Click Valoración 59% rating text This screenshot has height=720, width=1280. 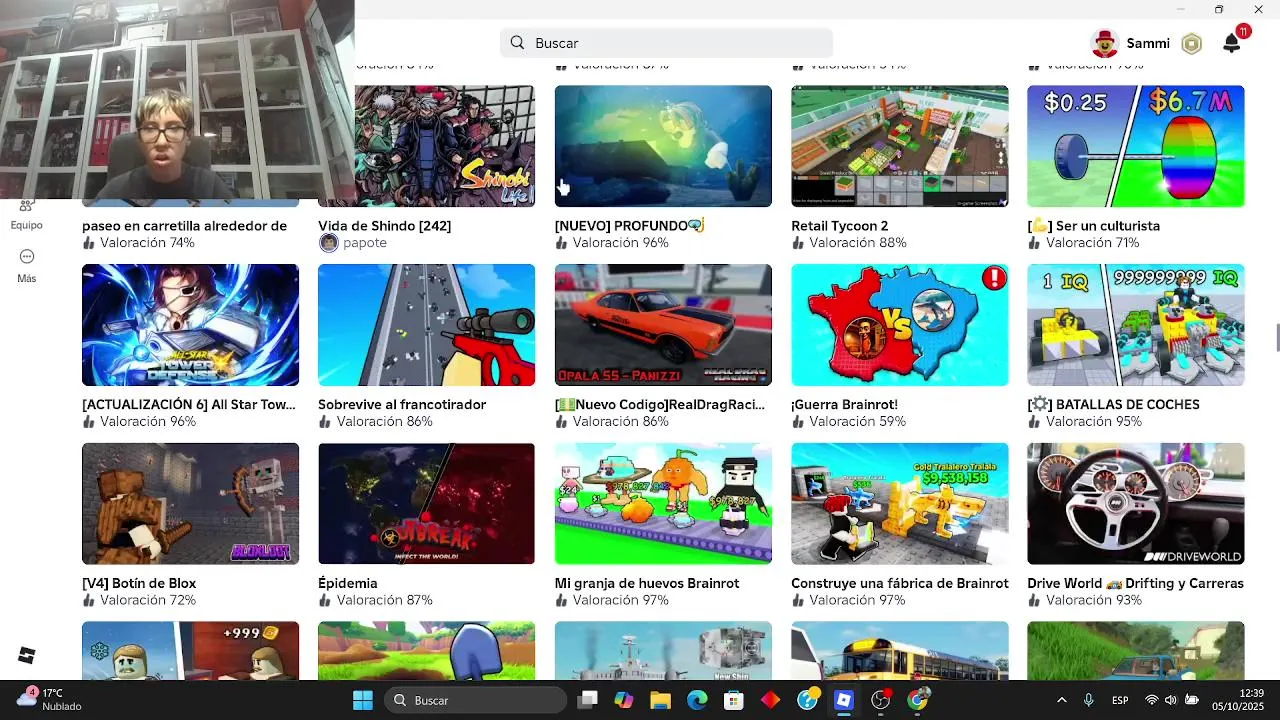click(857, 422)
